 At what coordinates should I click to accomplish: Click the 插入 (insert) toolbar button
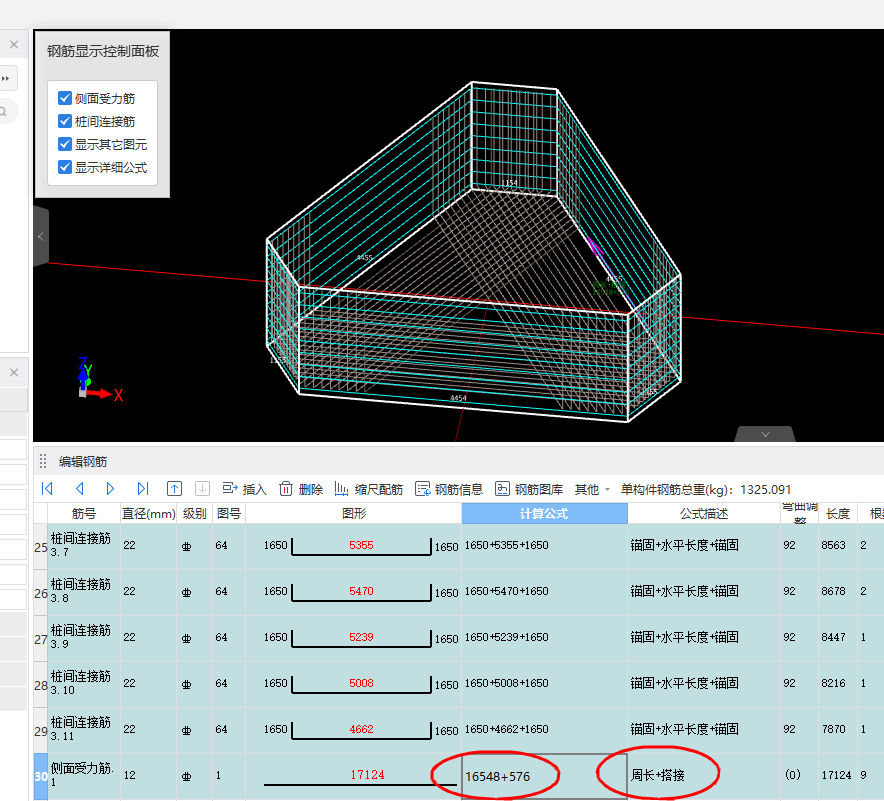tap(244, 489)
